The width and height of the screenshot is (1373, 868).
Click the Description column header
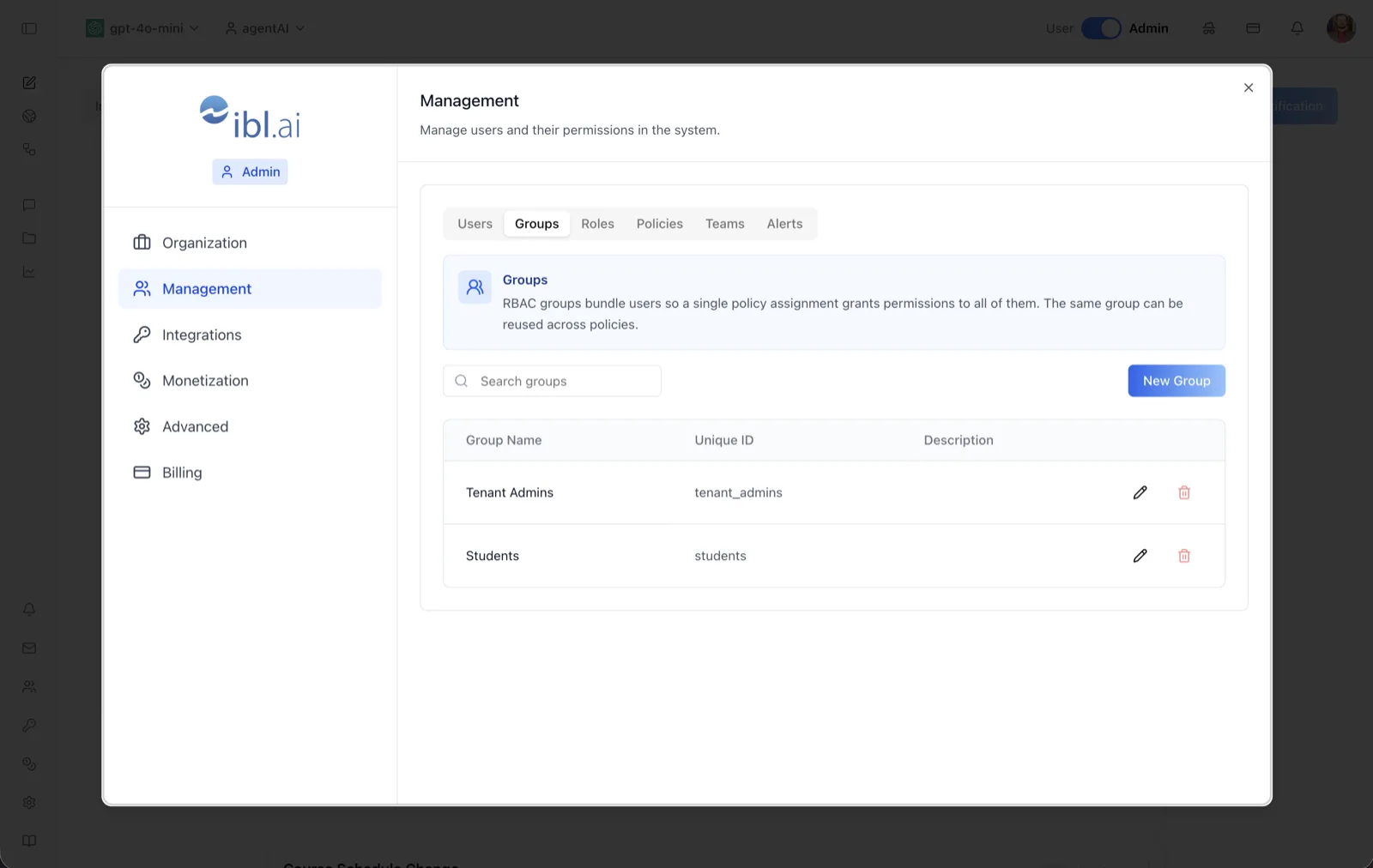coord(959,440)
